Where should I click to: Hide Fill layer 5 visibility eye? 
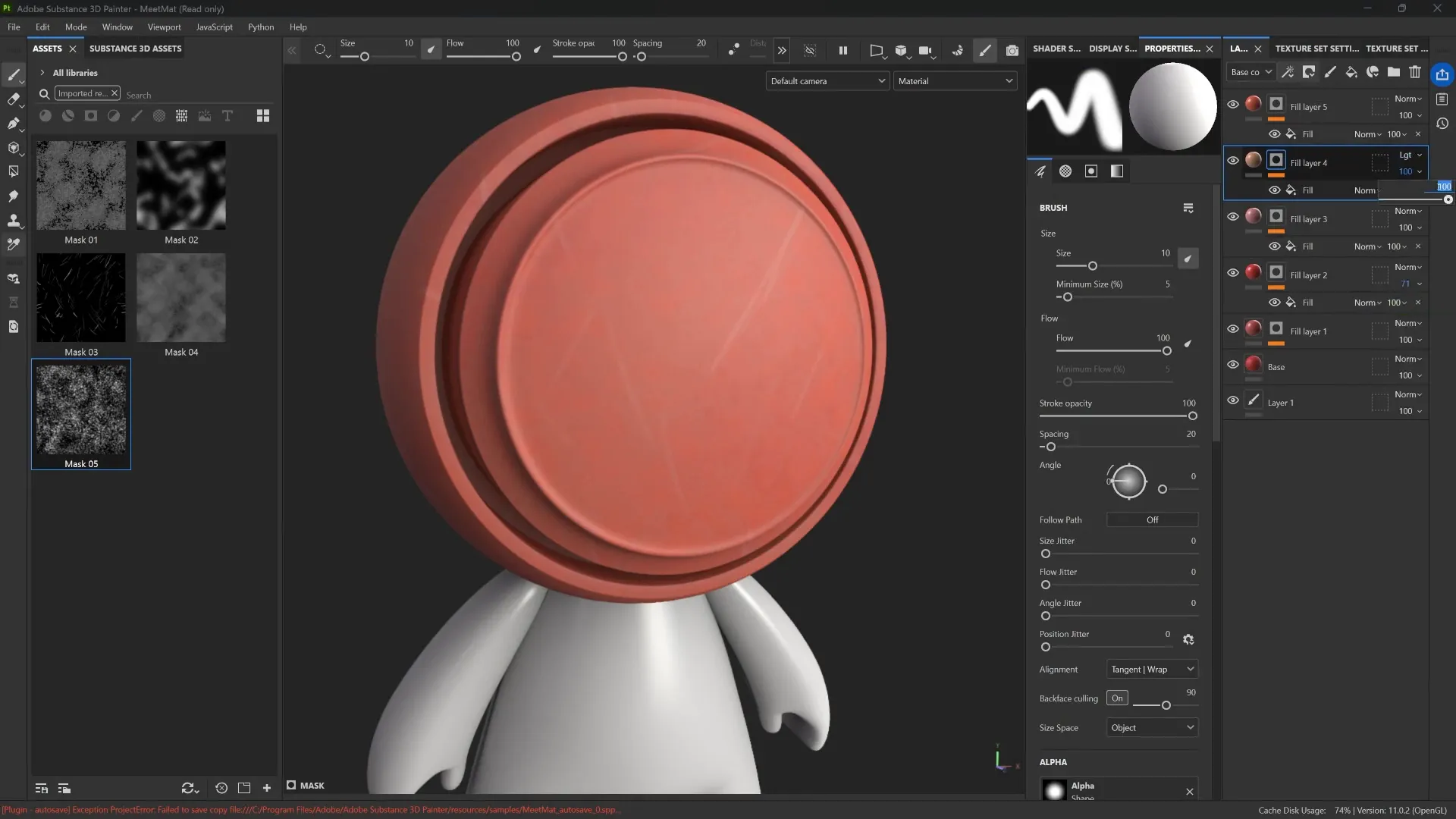click(x=1232, y=105)
